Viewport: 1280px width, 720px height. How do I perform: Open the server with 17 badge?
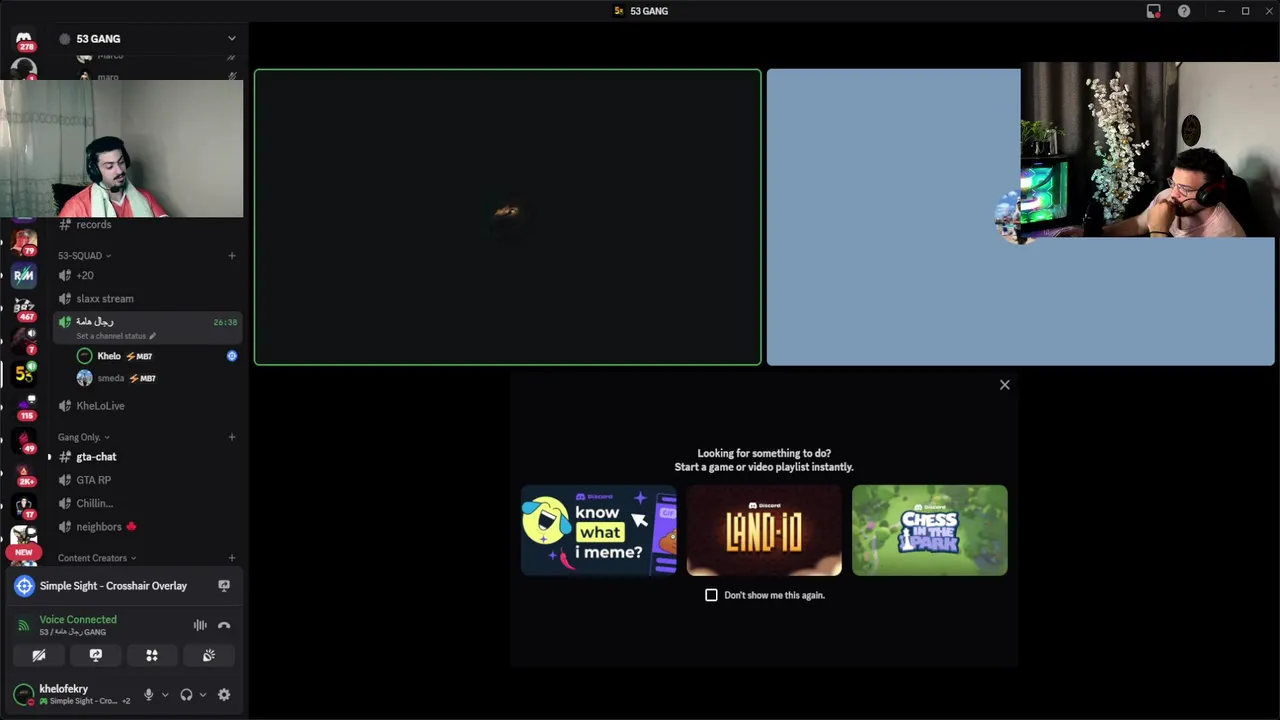24,505
